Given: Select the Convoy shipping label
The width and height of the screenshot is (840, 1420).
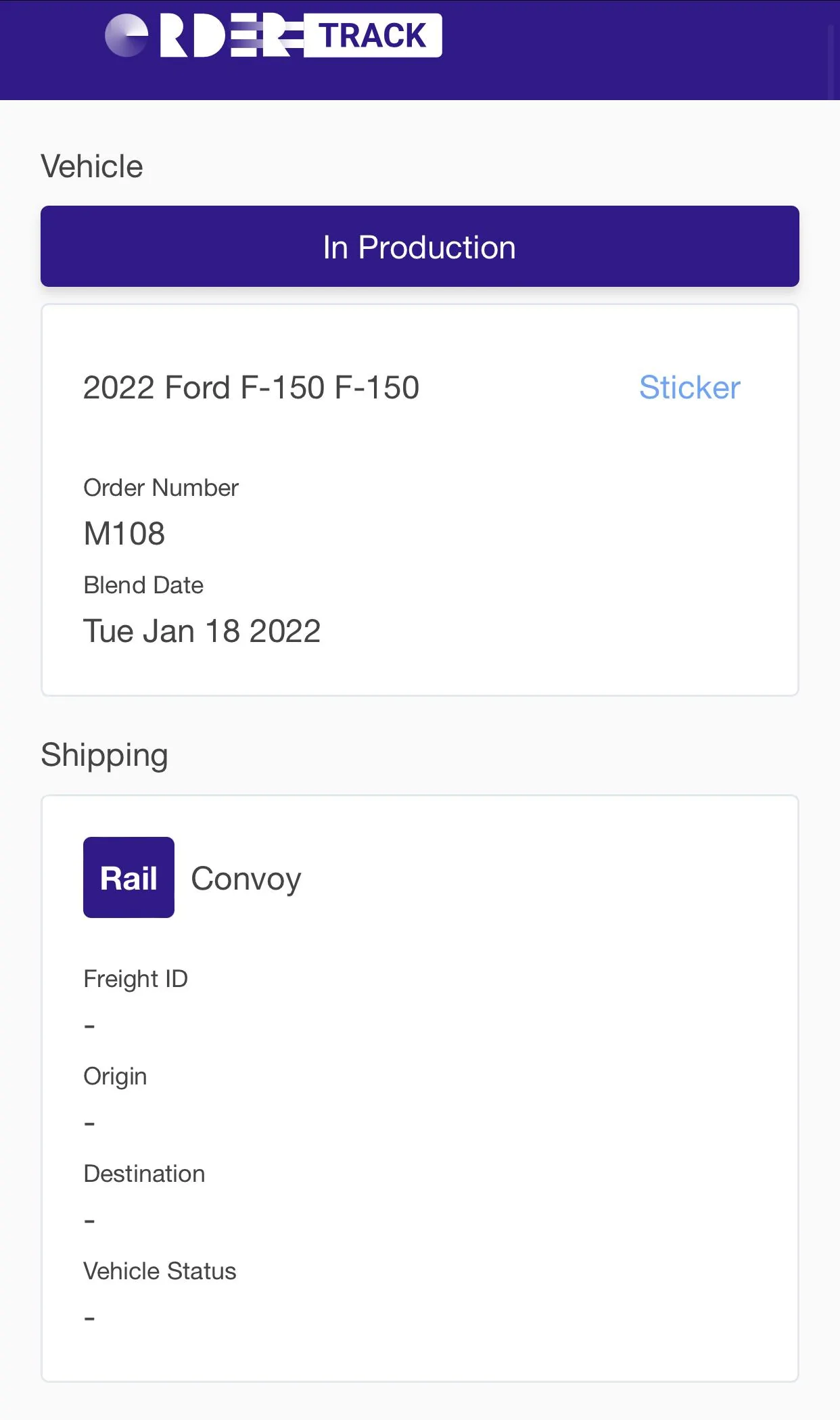Looking at the screenshot, I should (246, 879).
